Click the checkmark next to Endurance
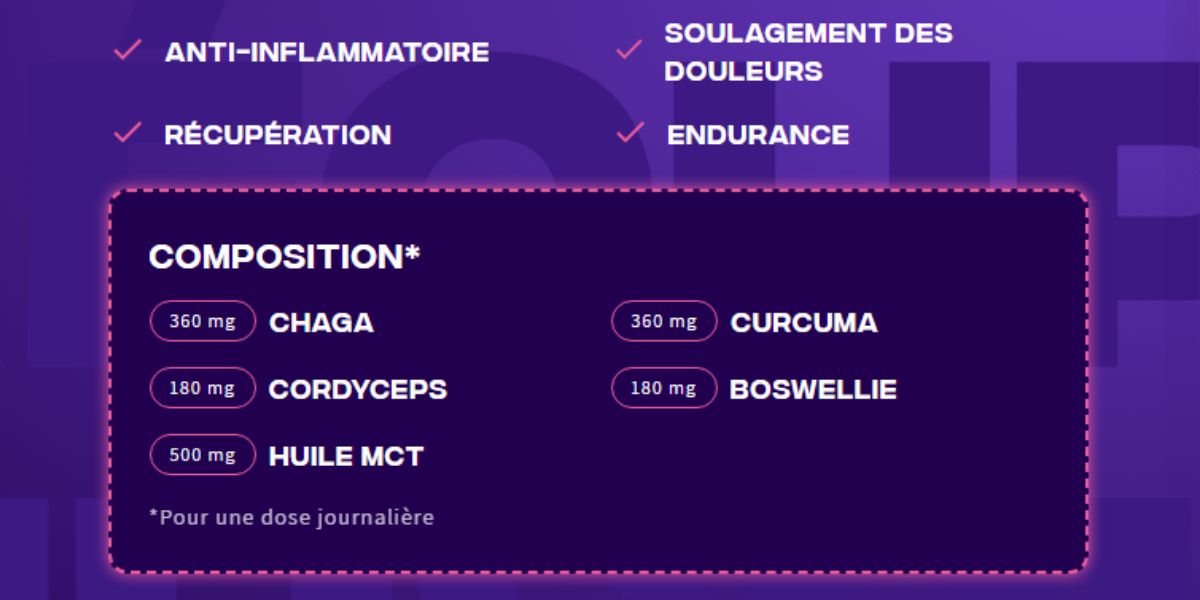The image size is (1200, 600). click(630, 133)
